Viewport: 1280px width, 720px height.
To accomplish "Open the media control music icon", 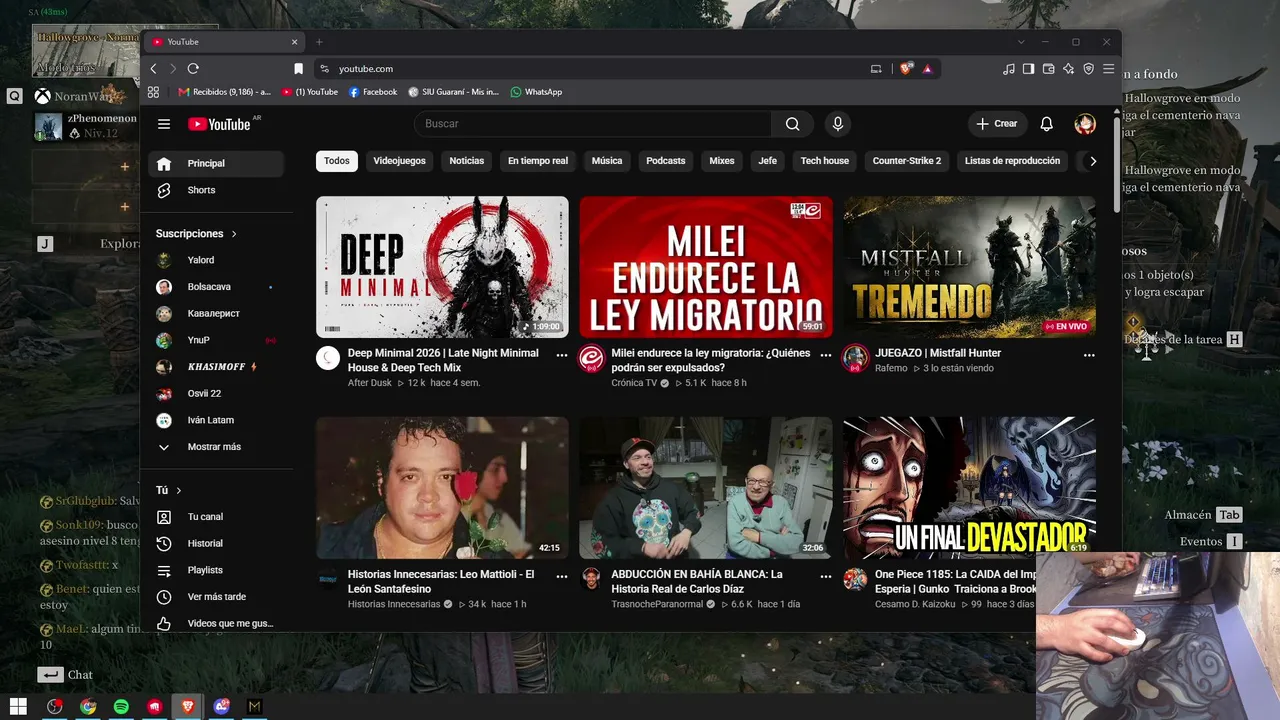I will pos(1009,69).
